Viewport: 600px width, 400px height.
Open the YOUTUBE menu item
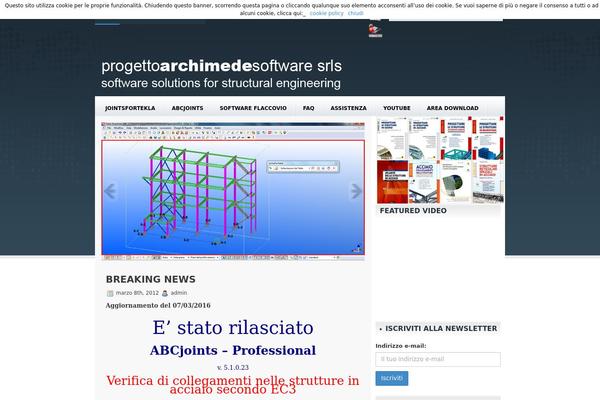(397, 108)
